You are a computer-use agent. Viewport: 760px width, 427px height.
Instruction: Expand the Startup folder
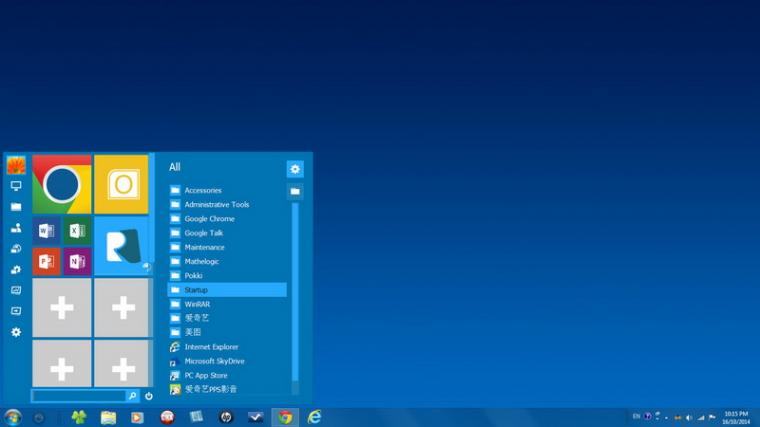(x=196, y=290)
